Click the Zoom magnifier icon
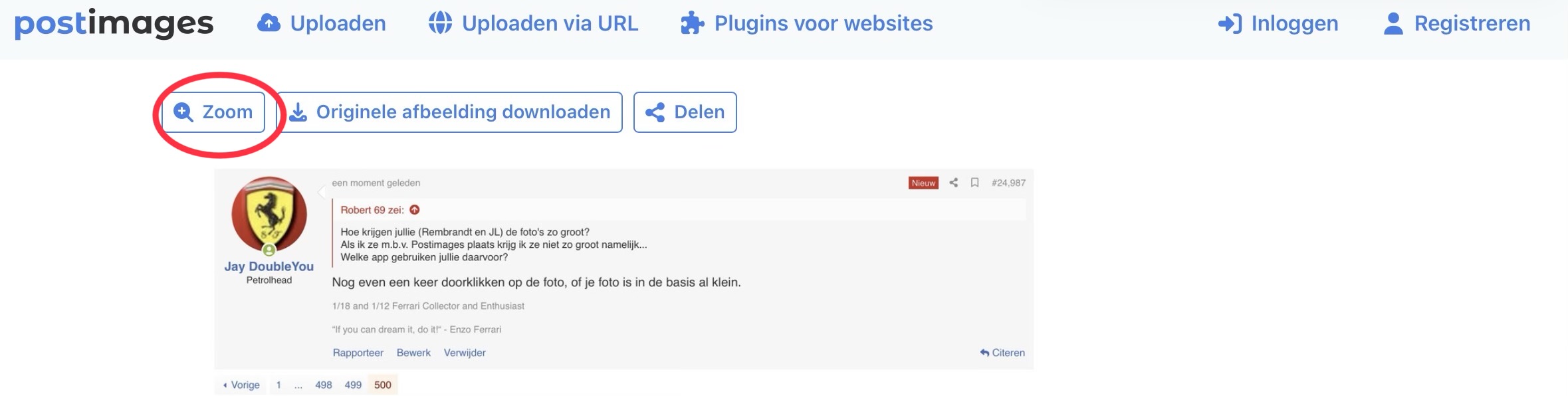The image size is (1568, 396). 183,112
